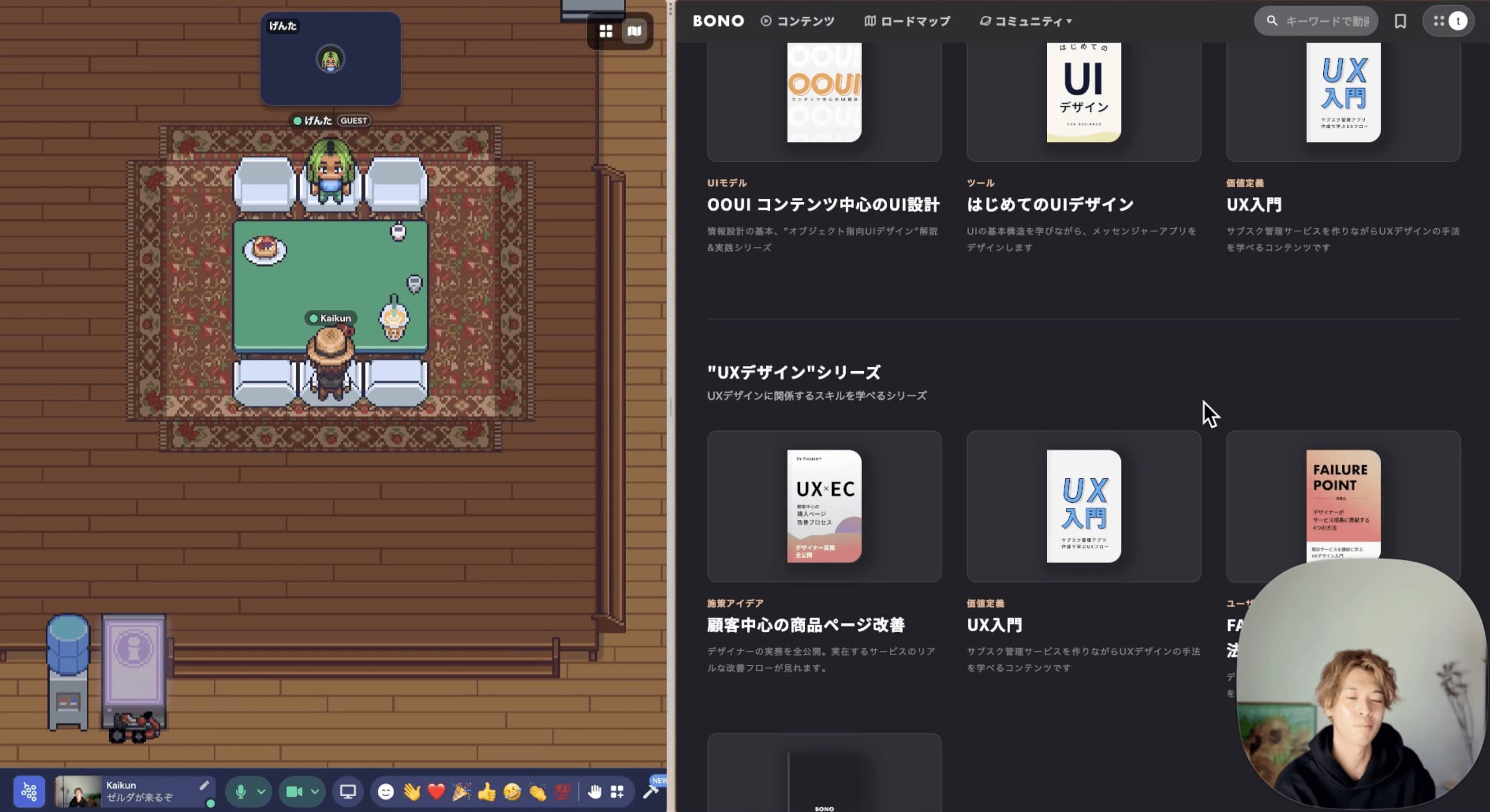Image resolution: width=1490 pixels, height=812 pixels.
Task: Click げんた video tile
Action: point(330,59)
